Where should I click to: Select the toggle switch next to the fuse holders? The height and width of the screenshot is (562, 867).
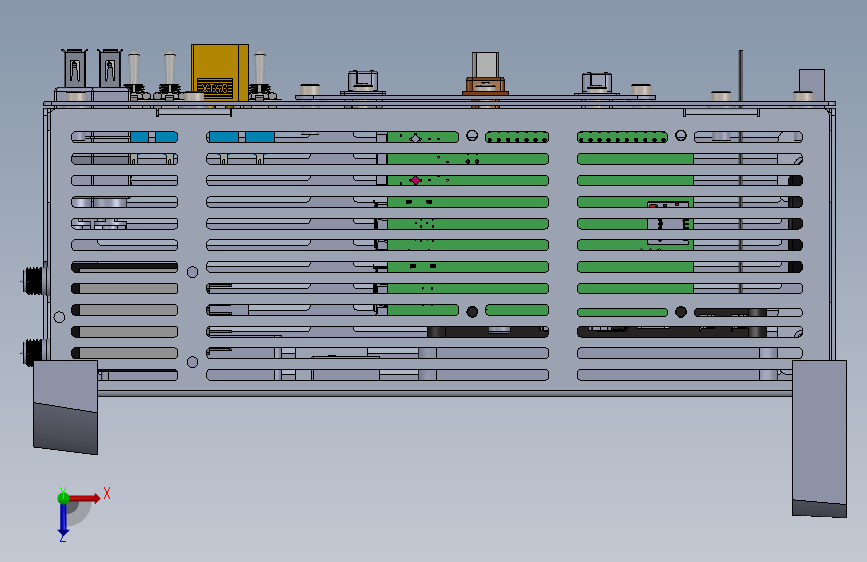tap(134, 74)
